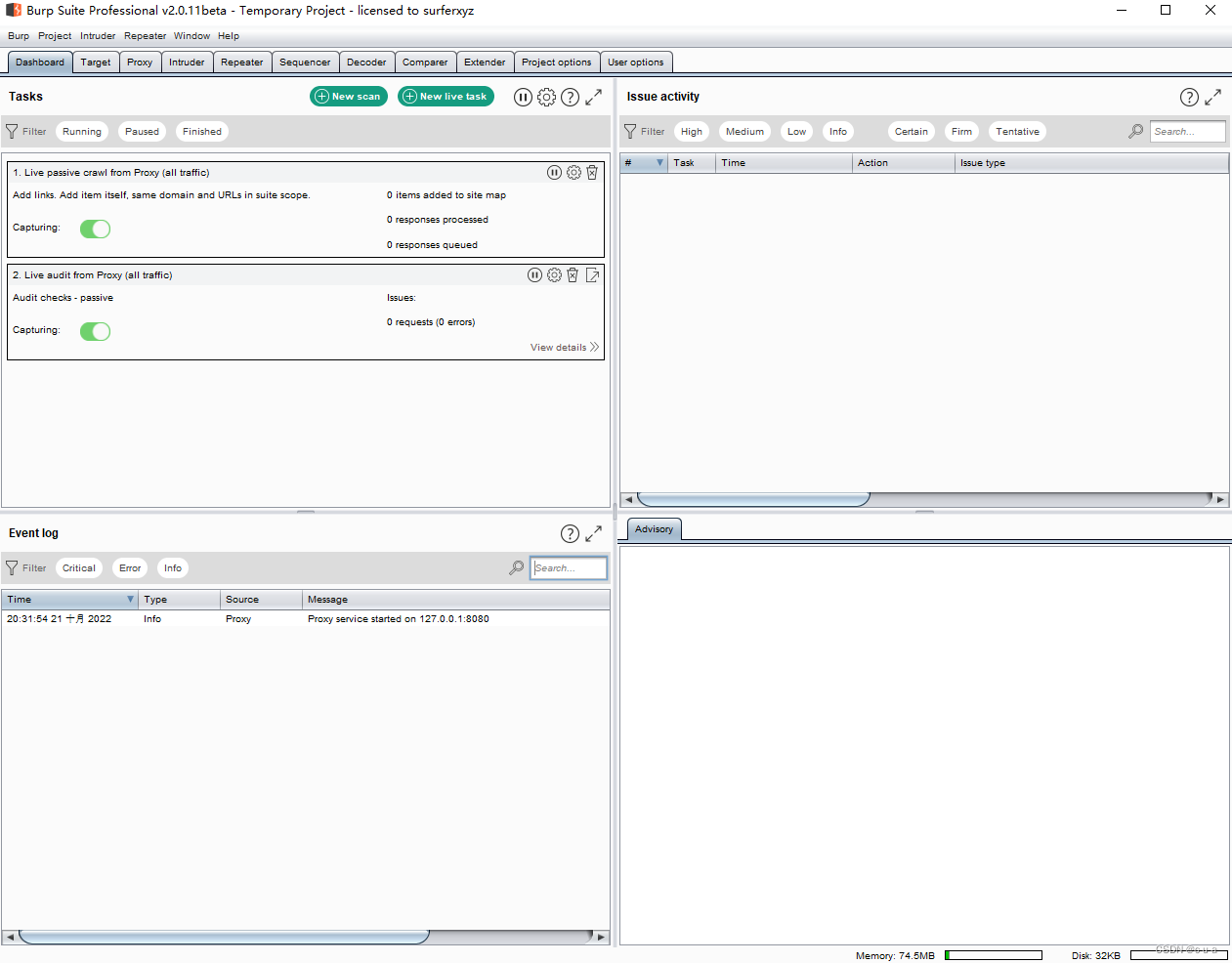The width and height of the screenshot is (1232, 963).
Task: Open settings for the Live passive crawl task
Action: click(574, 173)
